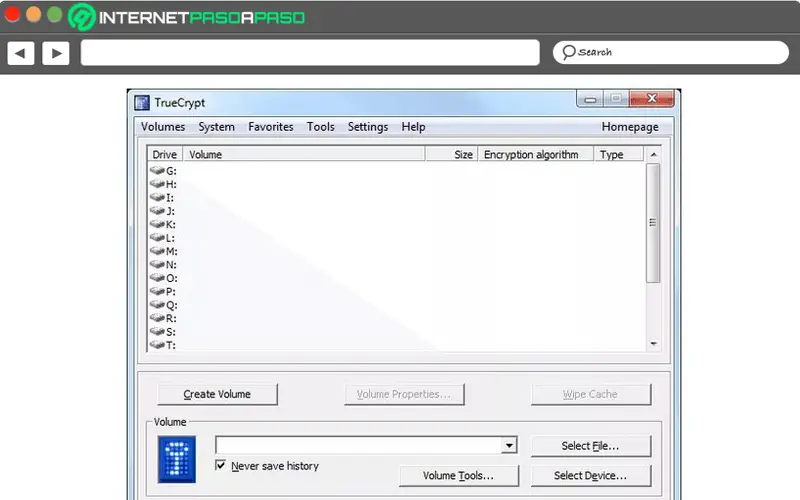Click the Select Device button

[591, 476]
